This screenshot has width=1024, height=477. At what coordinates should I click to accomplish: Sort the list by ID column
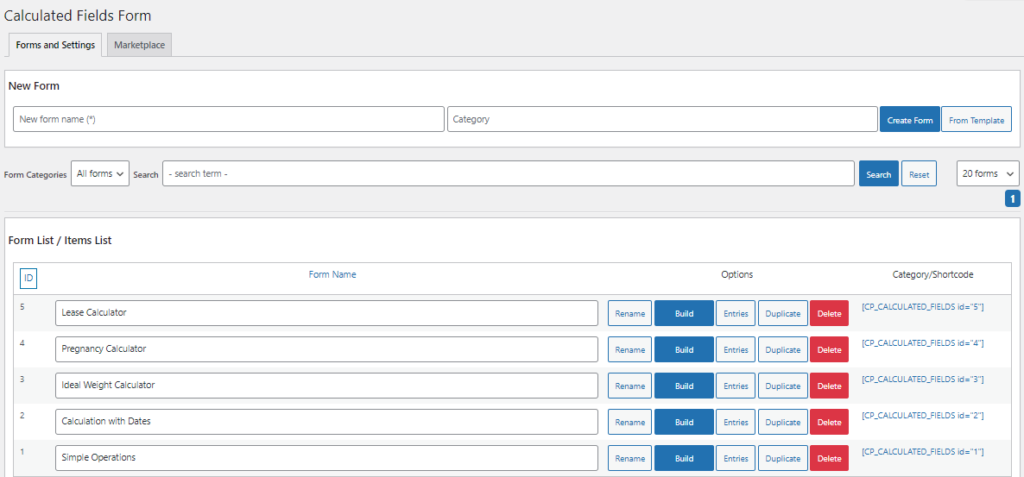(28, 277)
